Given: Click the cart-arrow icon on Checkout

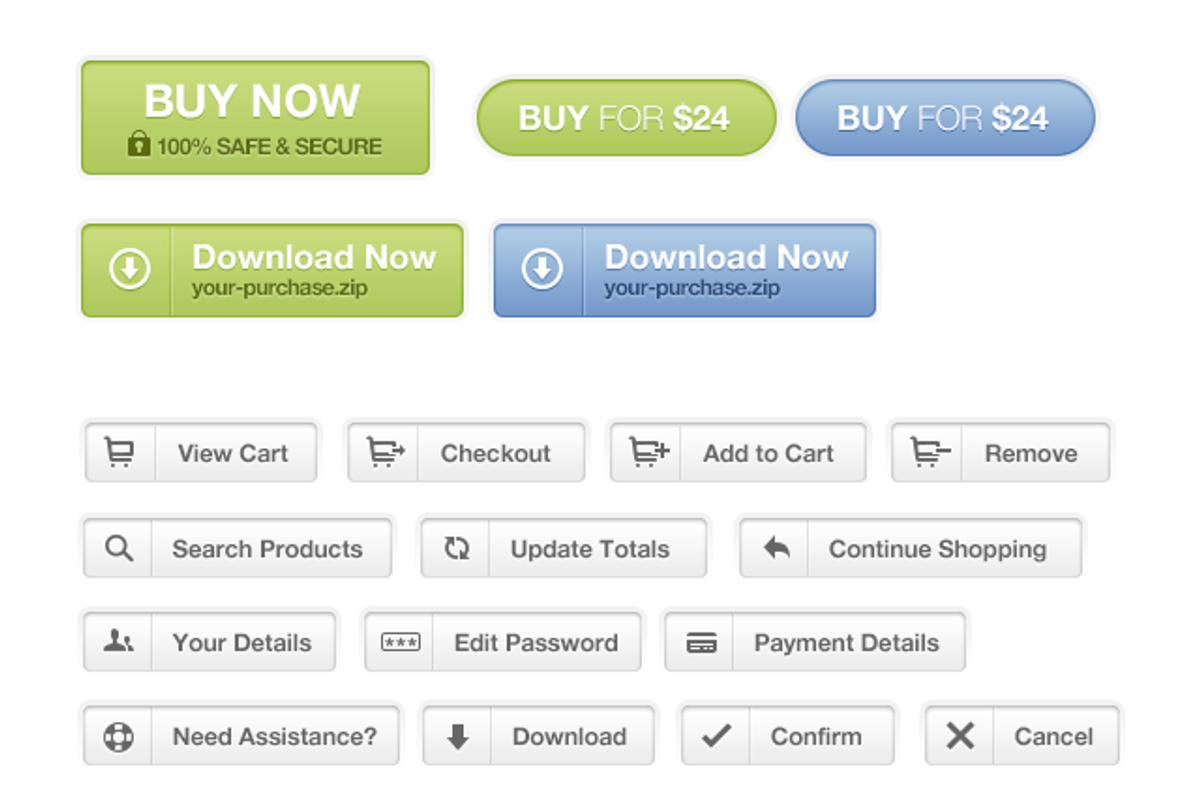Looking at the screenshot, I should (x=385, y=453).
